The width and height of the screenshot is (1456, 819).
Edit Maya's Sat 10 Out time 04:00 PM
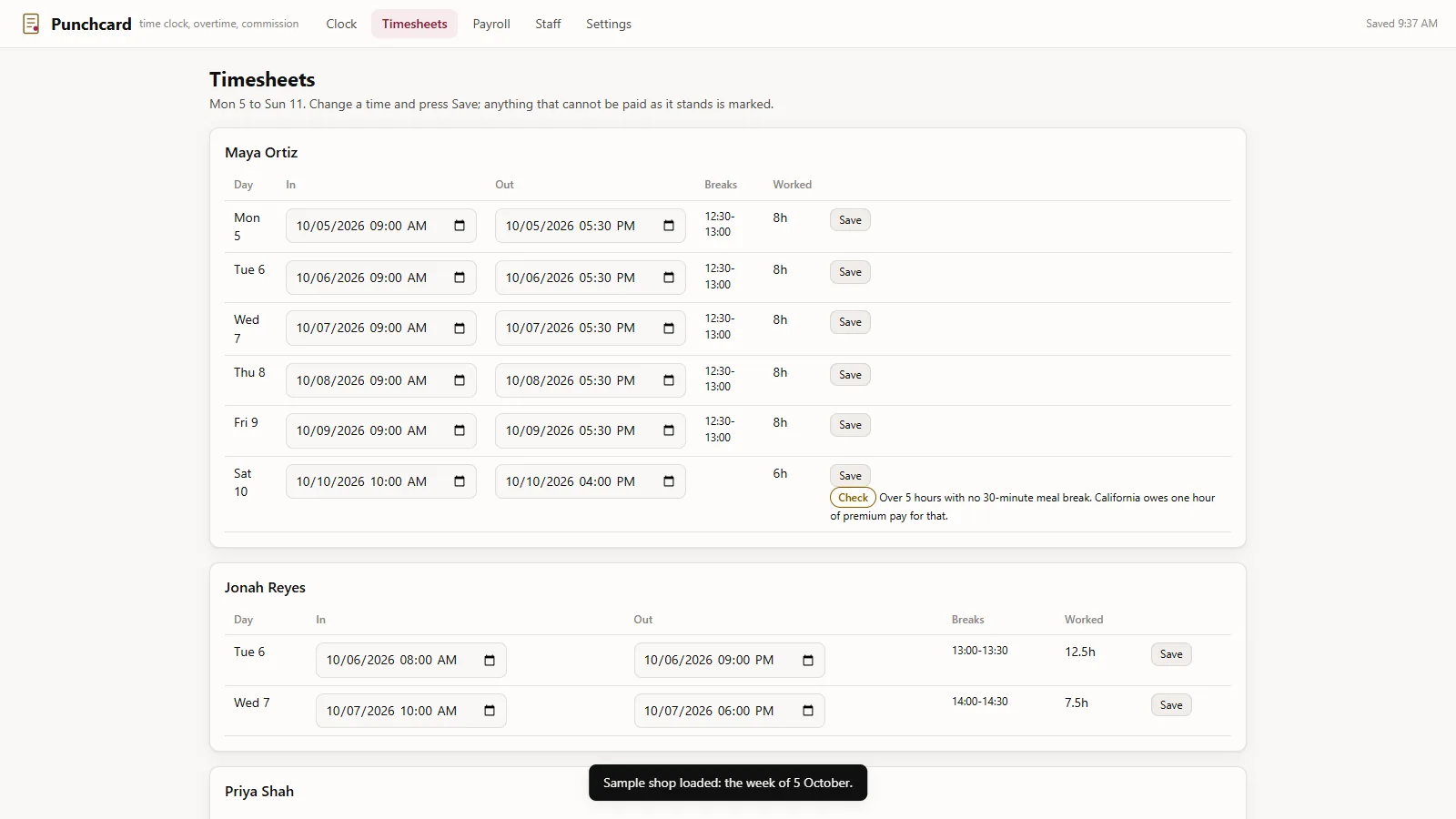pos(591,481)
